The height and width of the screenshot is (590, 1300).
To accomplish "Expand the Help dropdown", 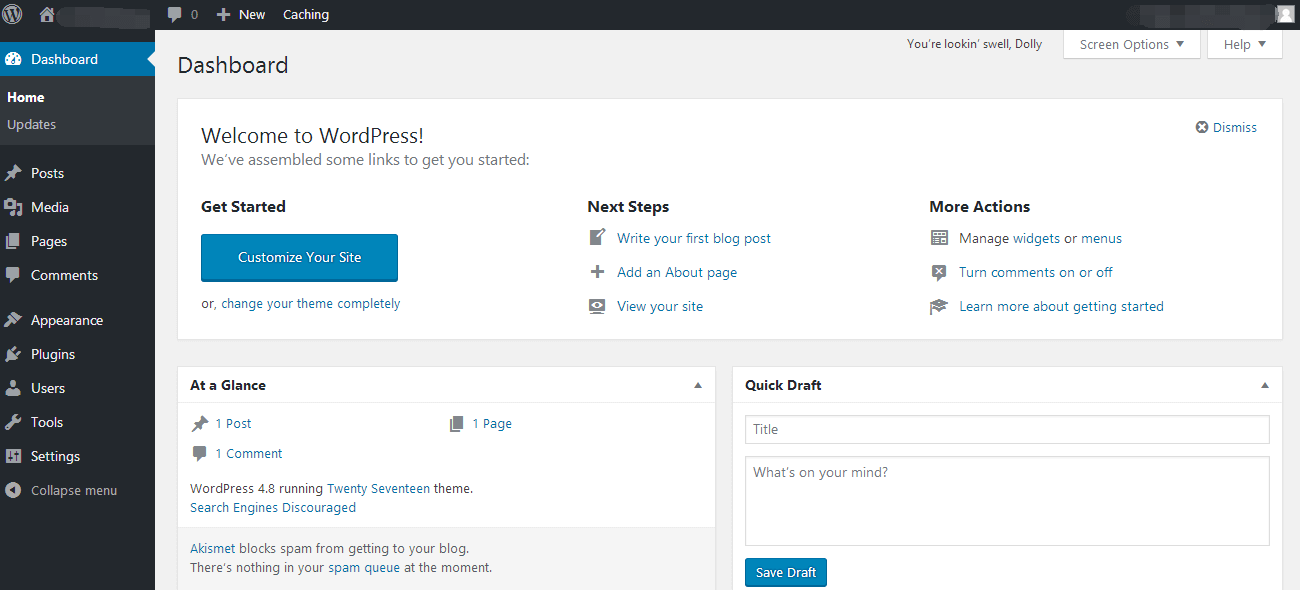I will [1243, 44].
